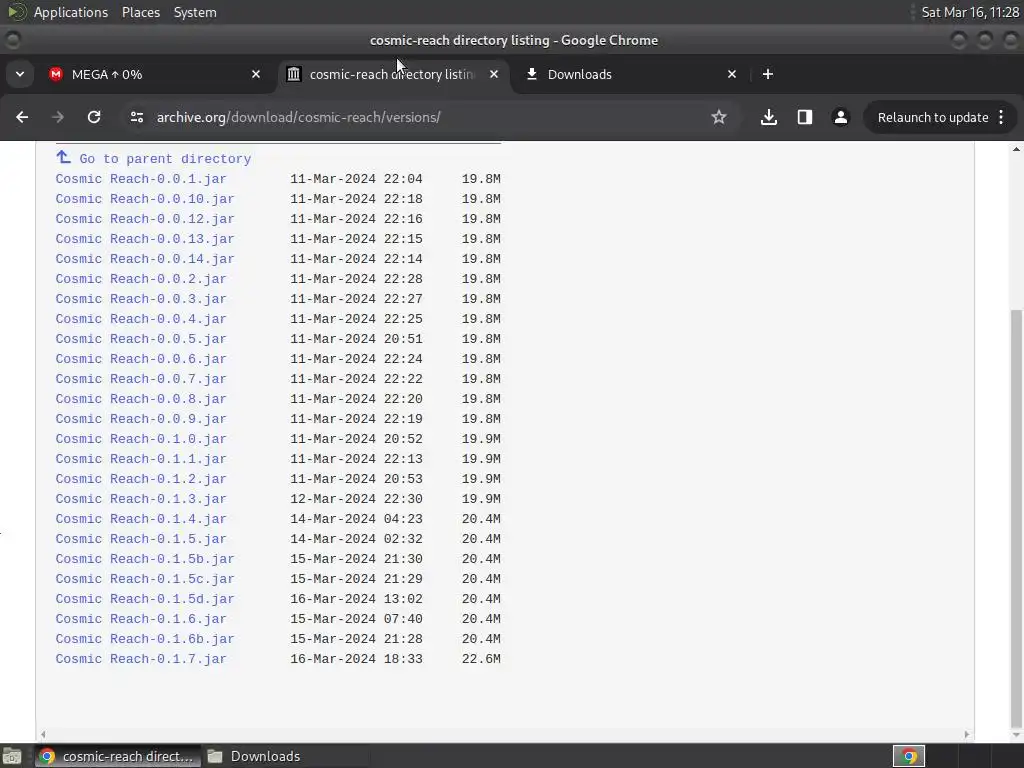Click the Chrome icon in the bottom-right tray

(x=908, y=756)
